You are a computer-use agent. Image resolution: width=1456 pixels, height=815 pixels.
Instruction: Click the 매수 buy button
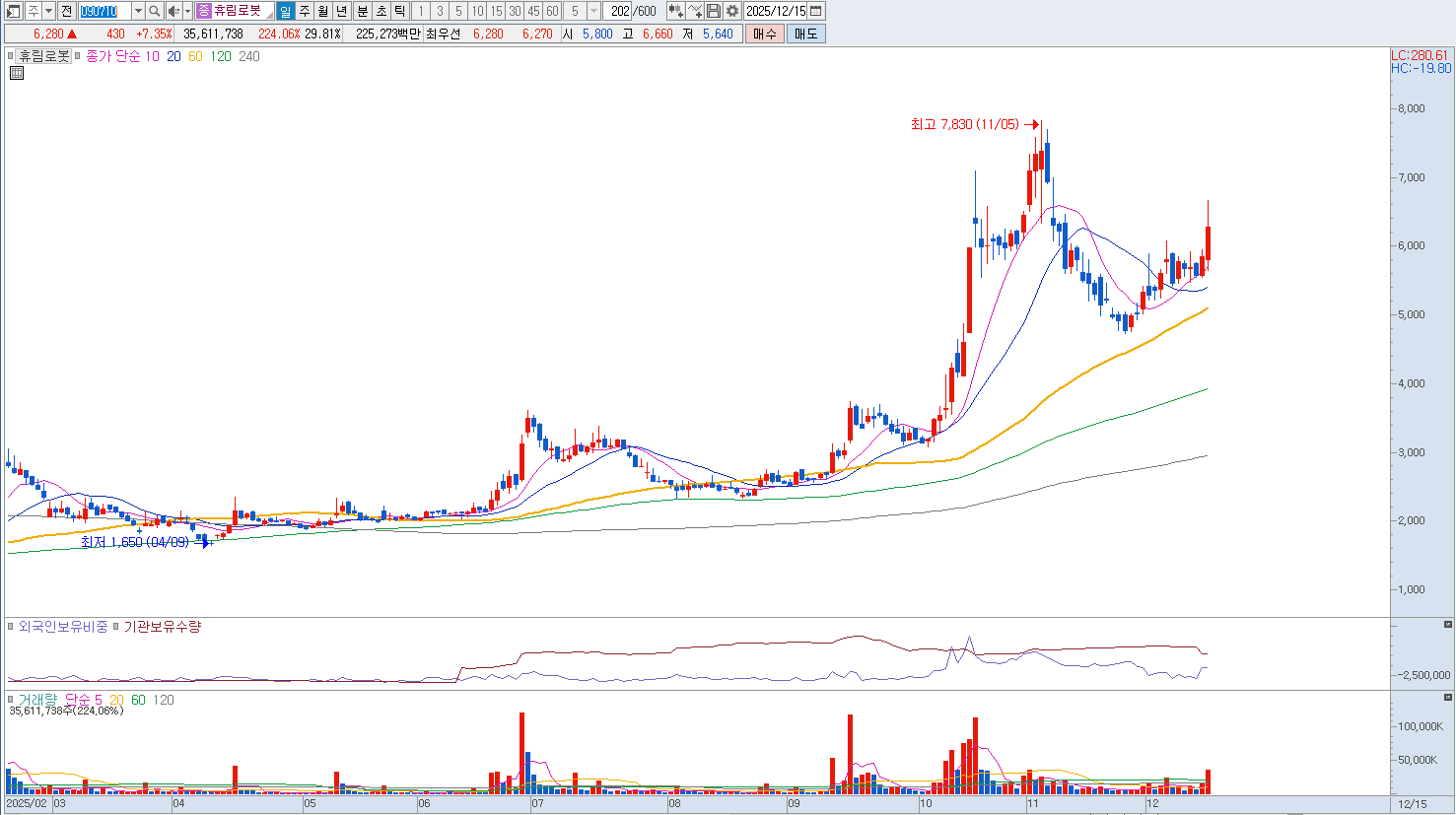(764, 34)
